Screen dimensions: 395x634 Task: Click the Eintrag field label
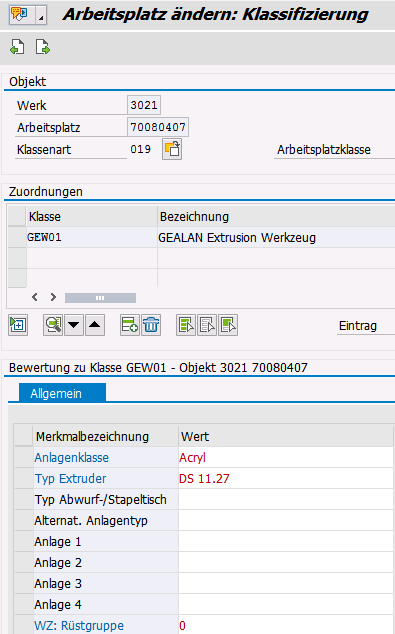tap(358, 326)
